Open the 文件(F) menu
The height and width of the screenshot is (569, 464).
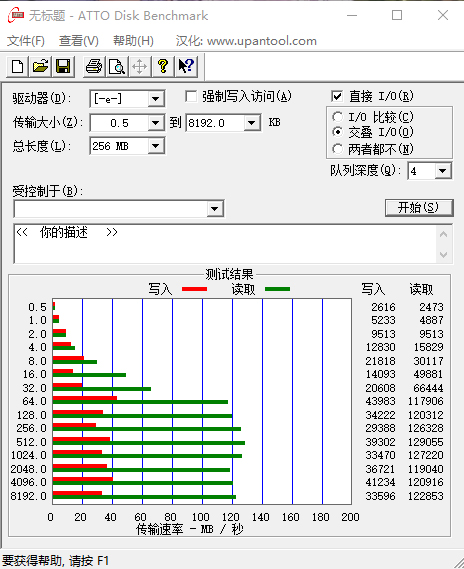[x=26, y=41]
